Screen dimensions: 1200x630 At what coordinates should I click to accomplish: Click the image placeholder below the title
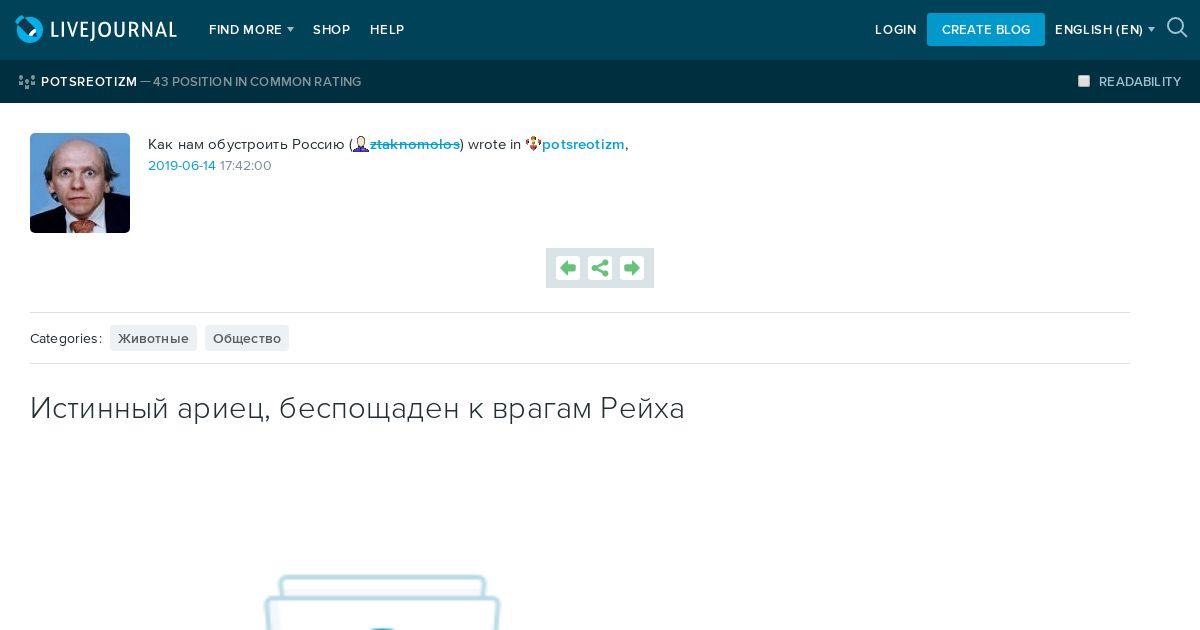click(382, 602)
